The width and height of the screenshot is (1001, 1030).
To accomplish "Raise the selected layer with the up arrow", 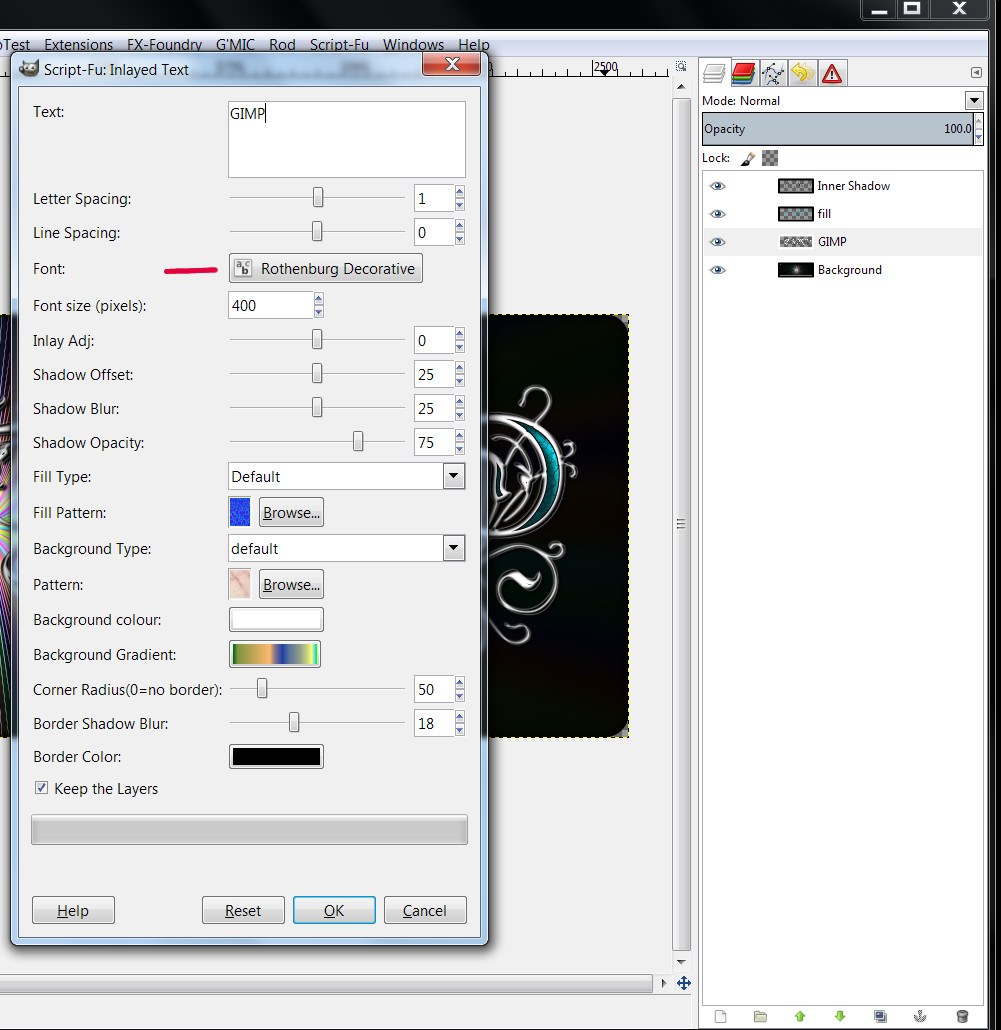I will coord(800,1016).
